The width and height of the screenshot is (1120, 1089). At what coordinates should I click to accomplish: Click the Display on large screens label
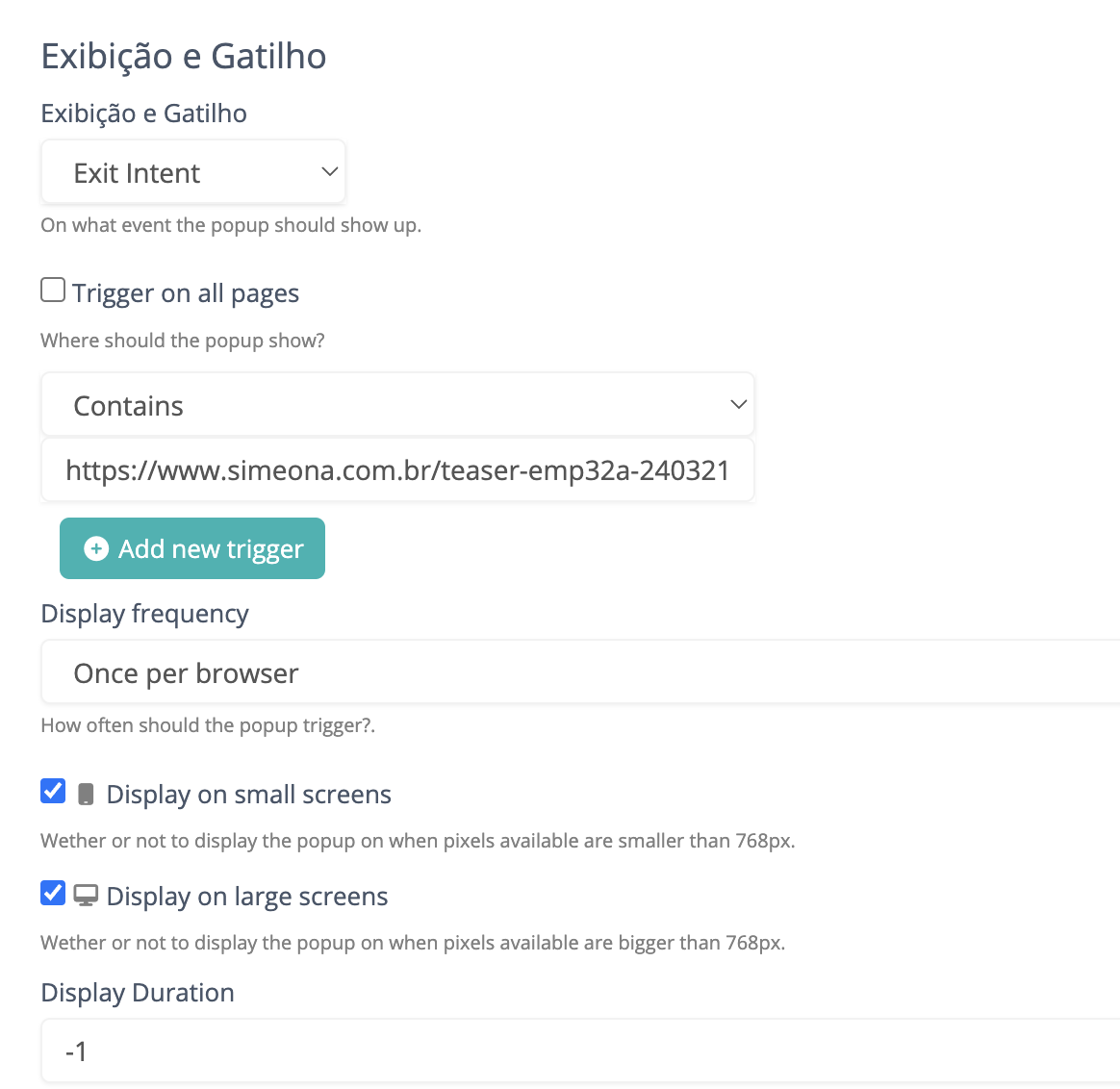coord(247,897)
